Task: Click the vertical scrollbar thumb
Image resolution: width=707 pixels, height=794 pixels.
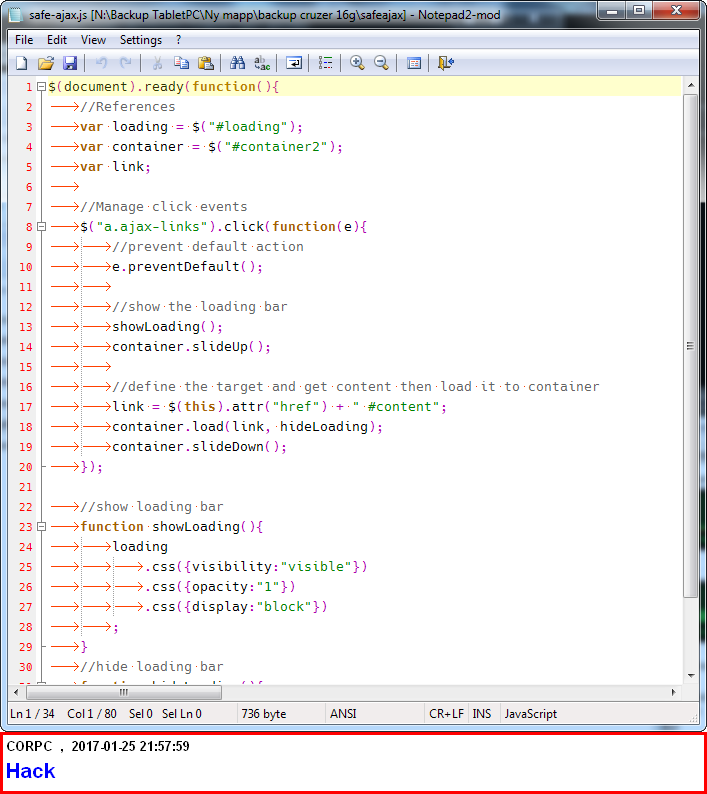Action: [691, 346]
